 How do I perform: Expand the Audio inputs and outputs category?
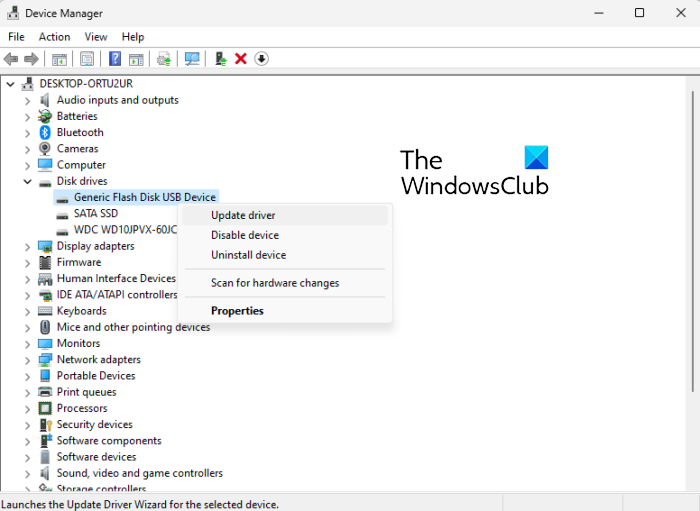[28, 101]
